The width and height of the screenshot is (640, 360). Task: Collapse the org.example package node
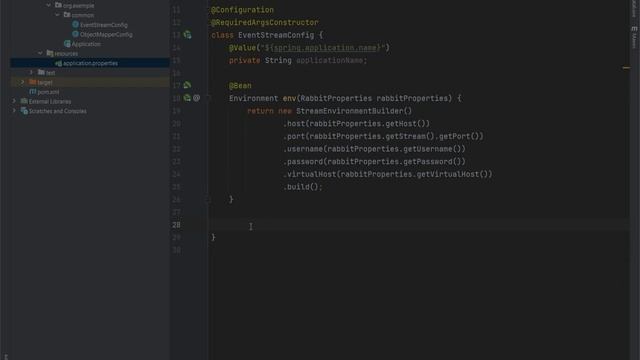click(49, 5)
